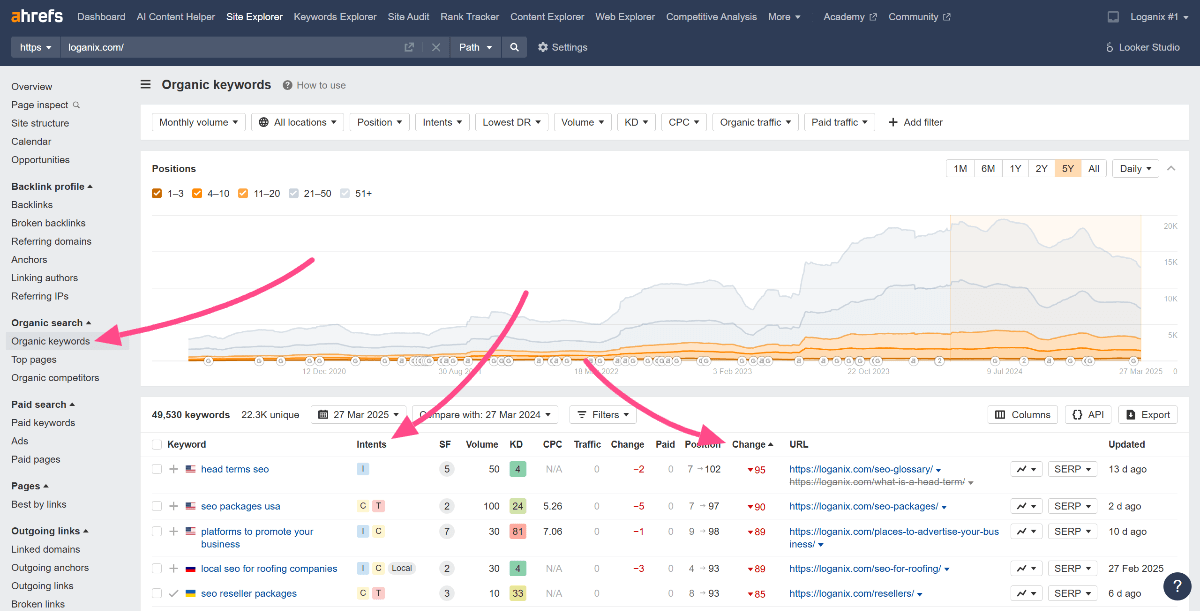The height and width of the screenshot is (611, 1200).
Task: Toggle positions 4–10 checkbox
Action: click(197, 193)
